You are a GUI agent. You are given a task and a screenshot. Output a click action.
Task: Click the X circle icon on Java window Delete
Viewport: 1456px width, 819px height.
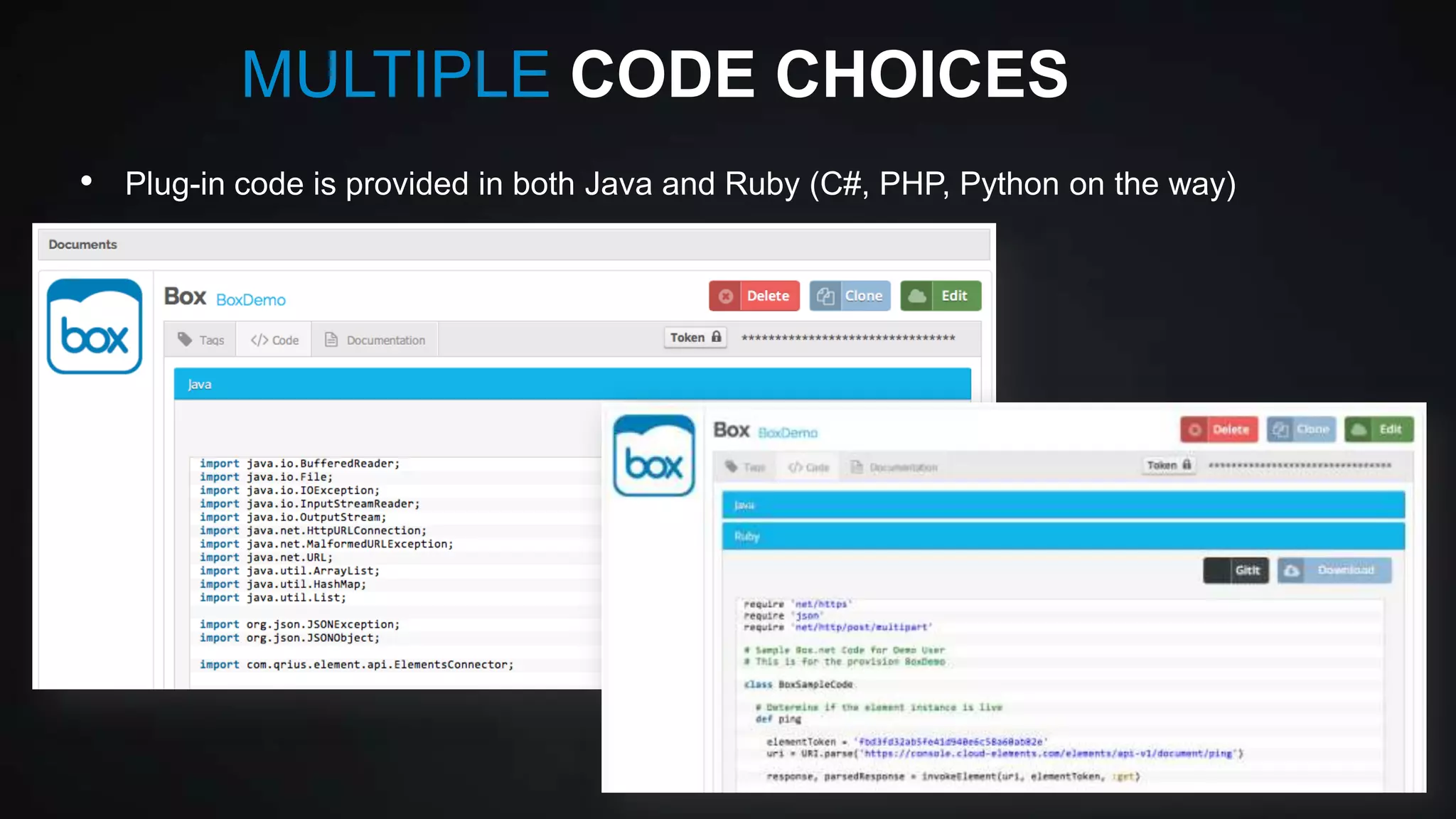(726, 296)
